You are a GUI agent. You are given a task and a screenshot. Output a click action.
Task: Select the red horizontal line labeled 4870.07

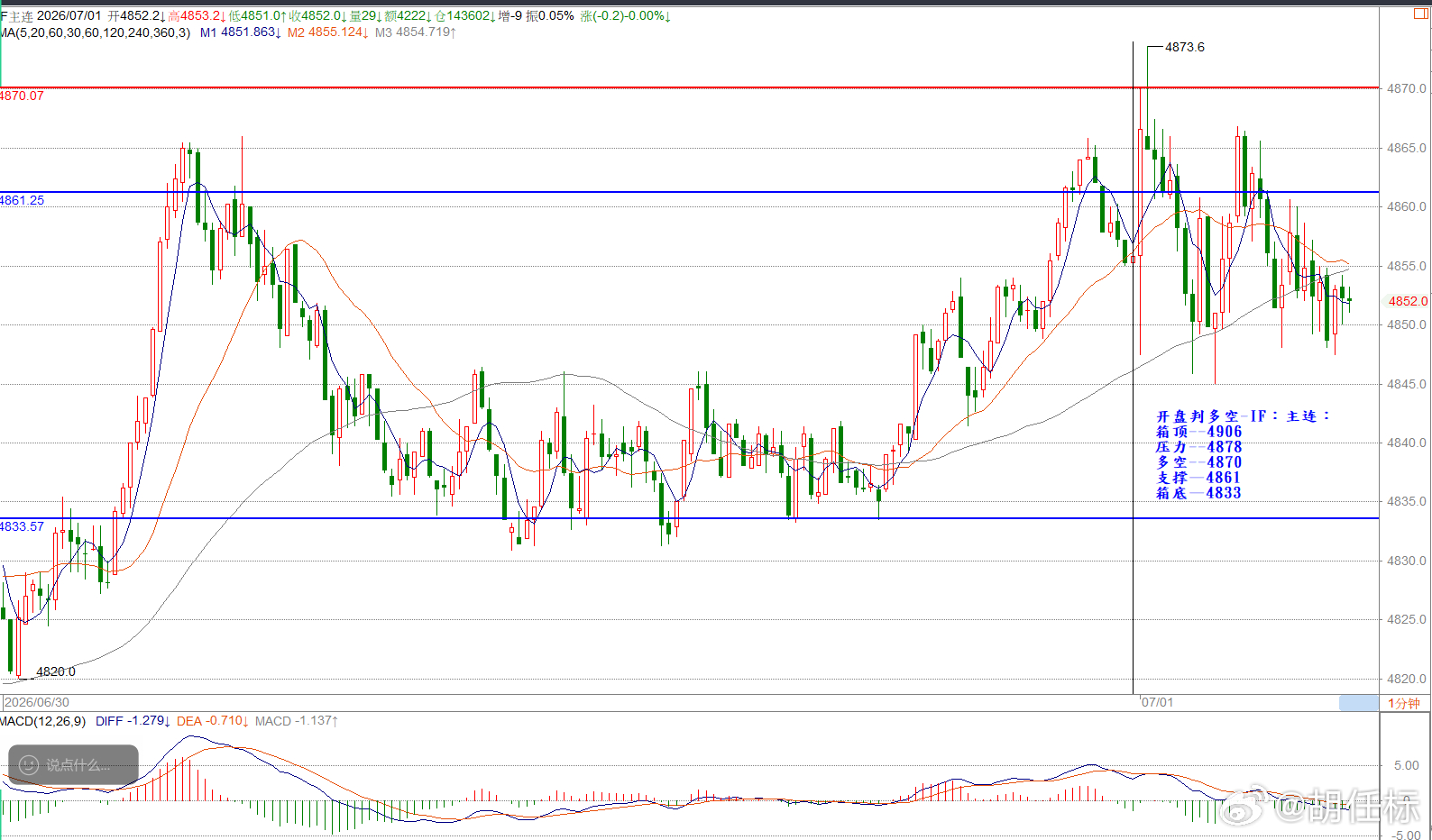pyautogui.click(x=690, y=87)
